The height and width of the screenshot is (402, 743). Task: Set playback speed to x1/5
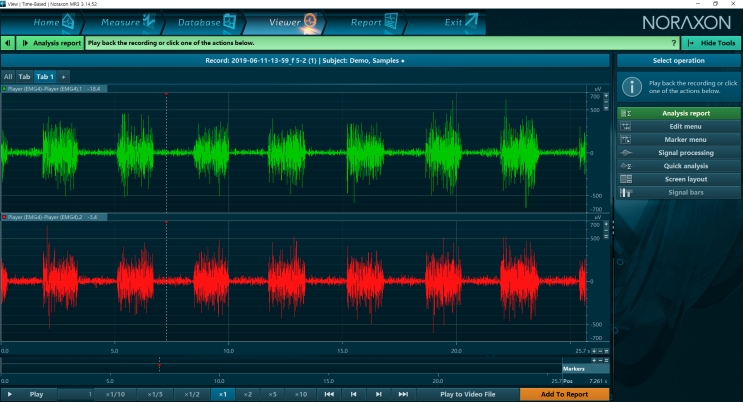155,394
